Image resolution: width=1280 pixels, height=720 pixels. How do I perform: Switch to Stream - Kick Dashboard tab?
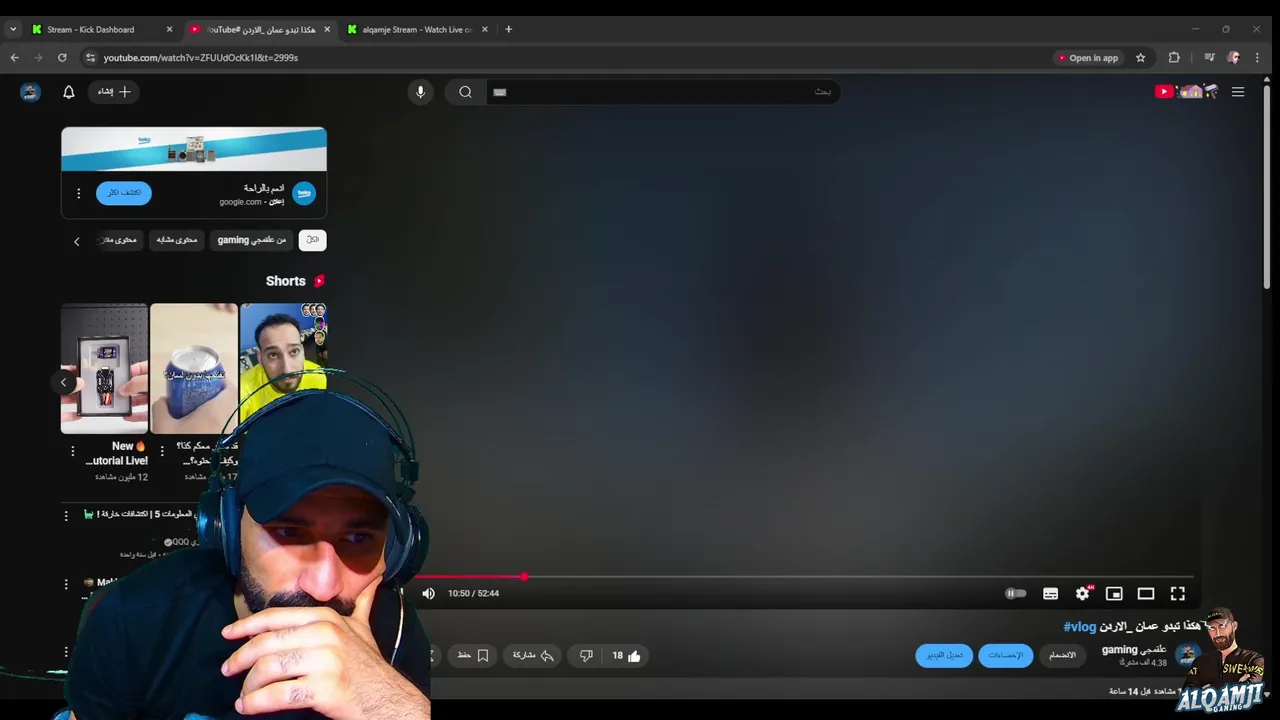click(x=90, y=30)
